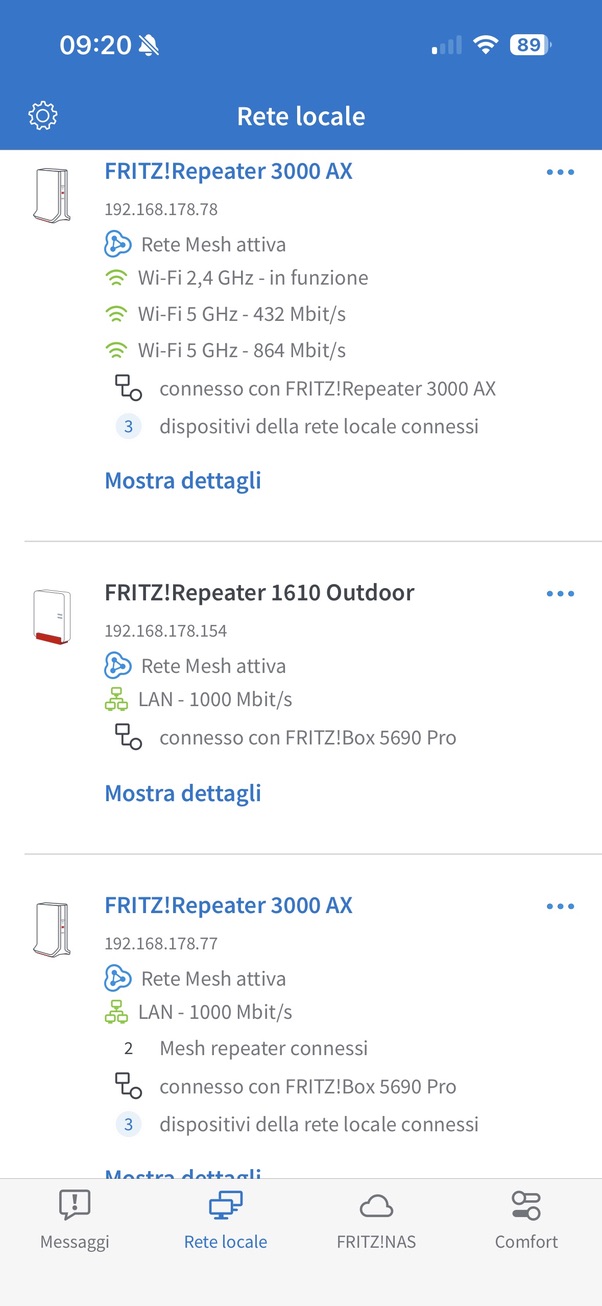Go to the Comfort tab

click(526, 1220)
